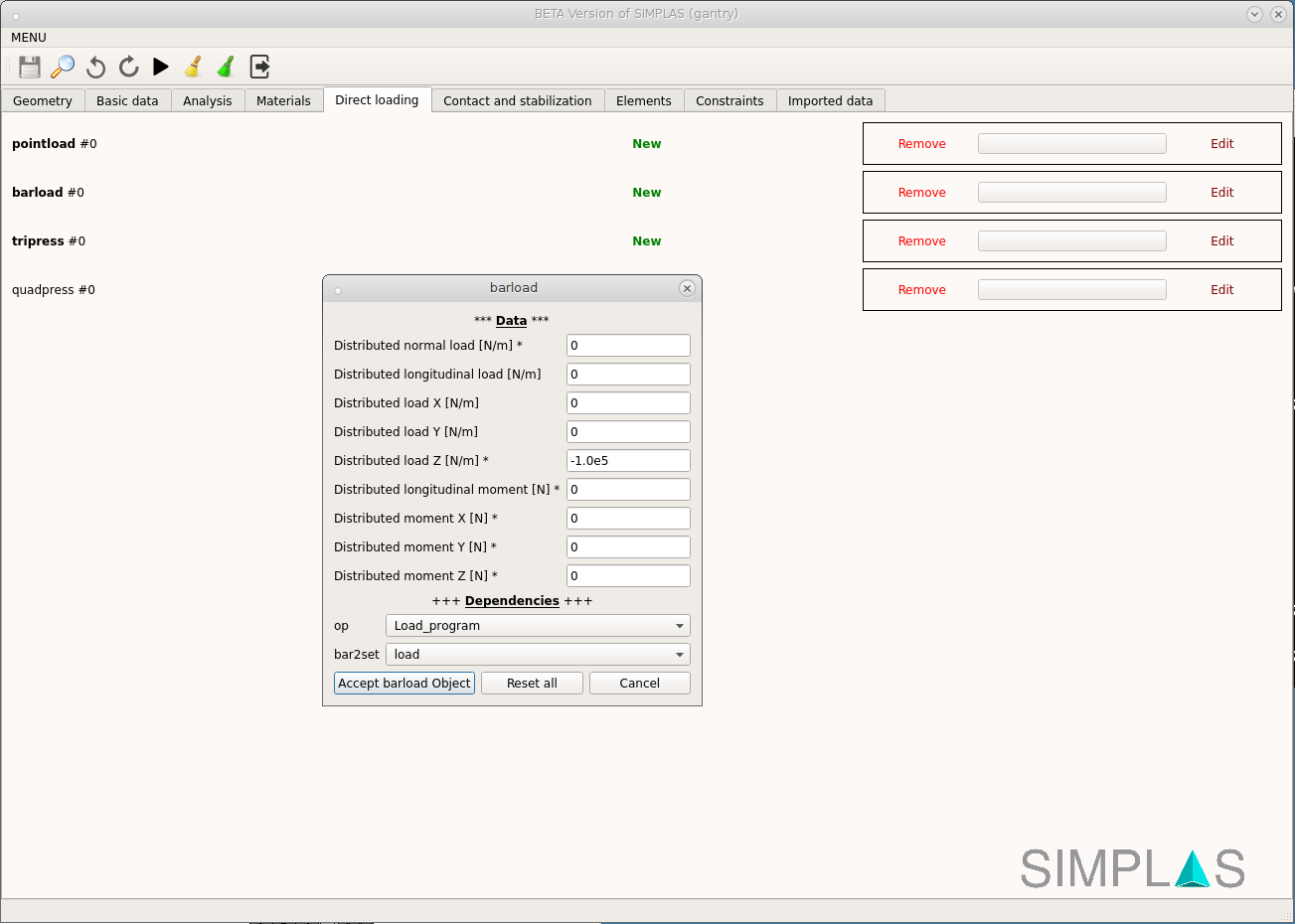The image size is (1295, 924).
Task: Click the redo arrow icon
Action: pyautogui.click(x=128, y=67)
